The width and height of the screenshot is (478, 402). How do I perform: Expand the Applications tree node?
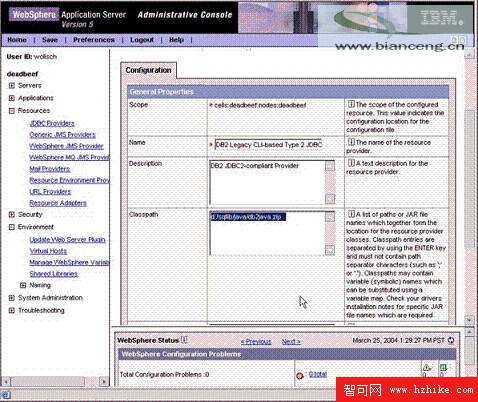tap(12, 98)
